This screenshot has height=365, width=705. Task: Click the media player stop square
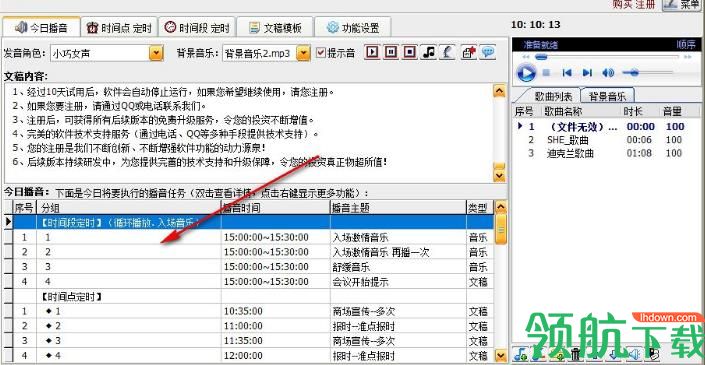[546, 72]
